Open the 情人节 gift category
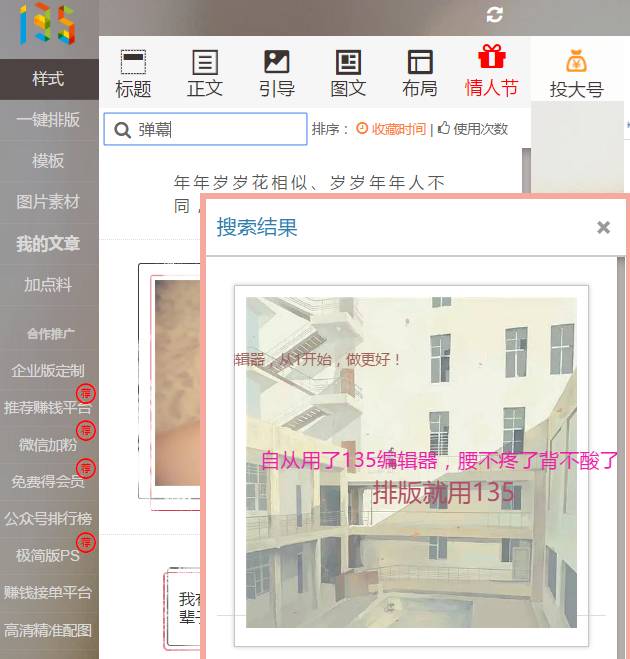 click(x=492, y=72)
